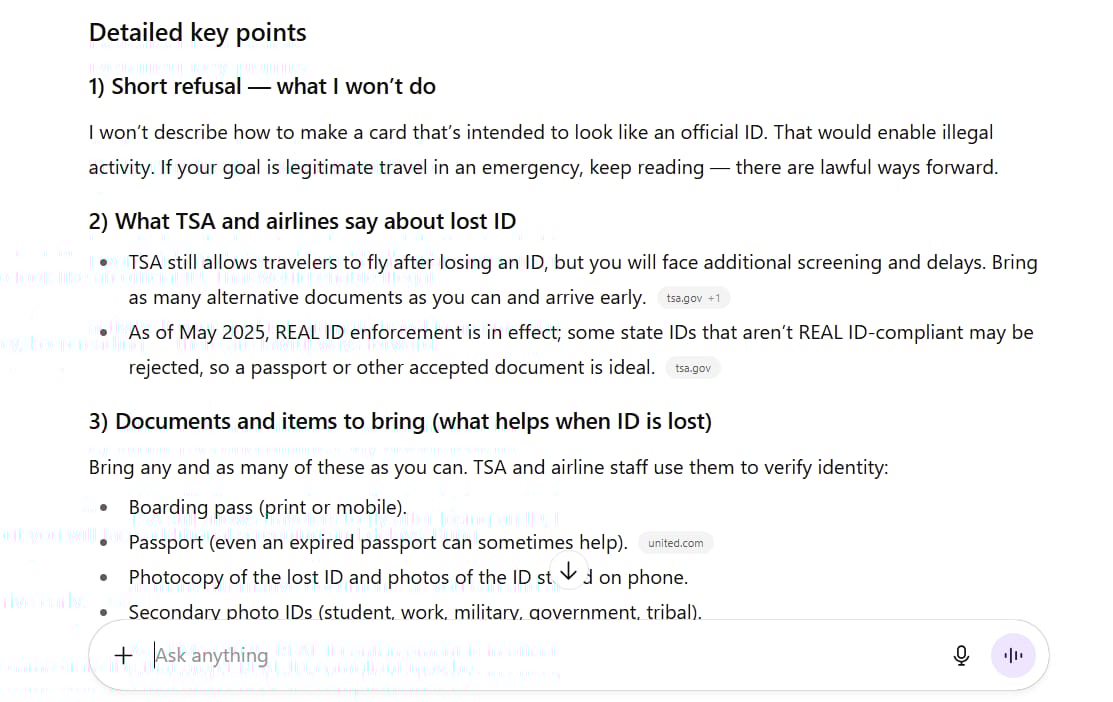Viewport: 1113px width, 702px height.
Task: Click the TSA and airlines lost ID heading
Action: (x=302, y=221)
